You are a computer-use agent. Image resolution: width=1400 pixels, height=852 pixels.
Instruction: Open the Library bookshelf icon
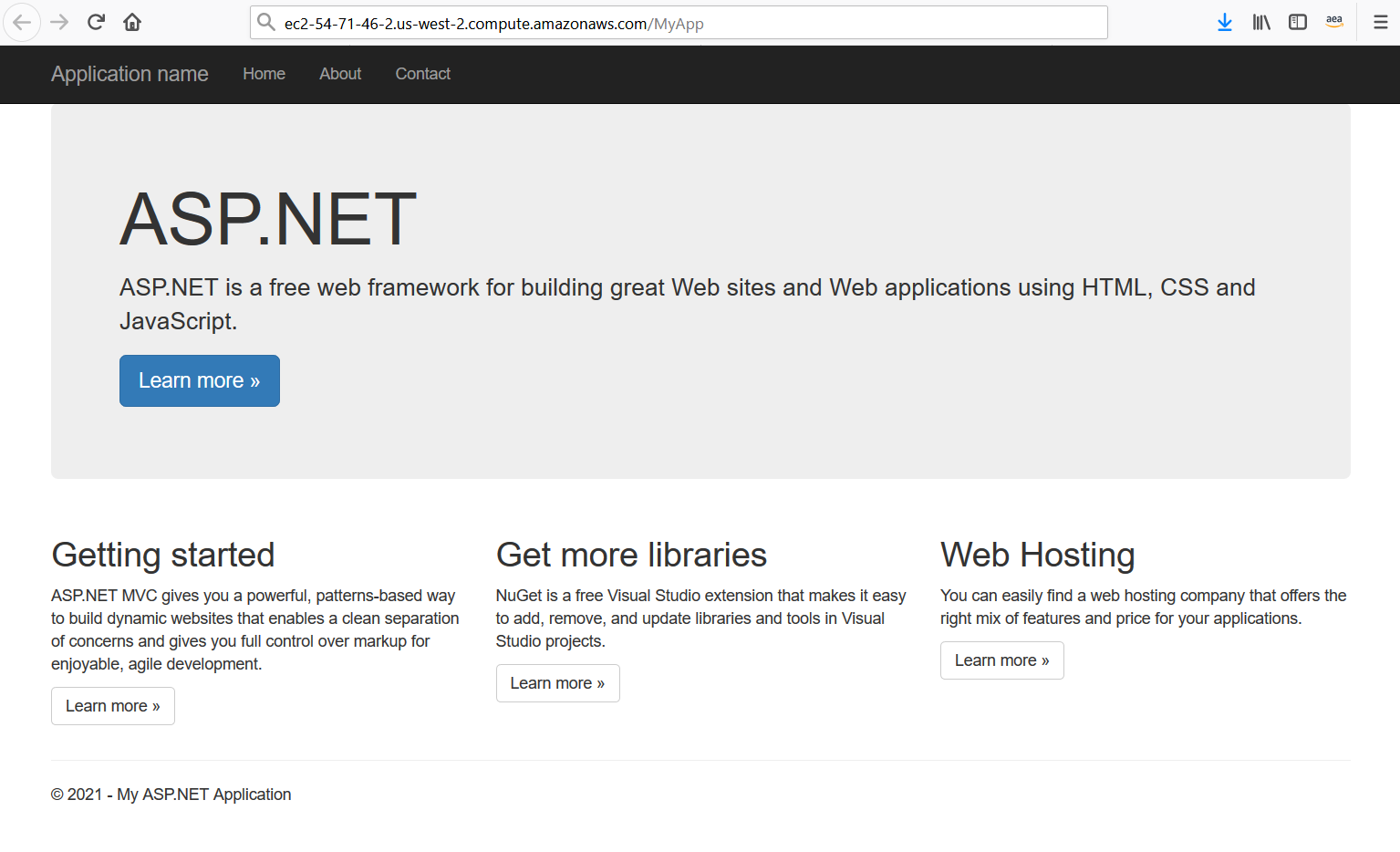coord(1261,22)
